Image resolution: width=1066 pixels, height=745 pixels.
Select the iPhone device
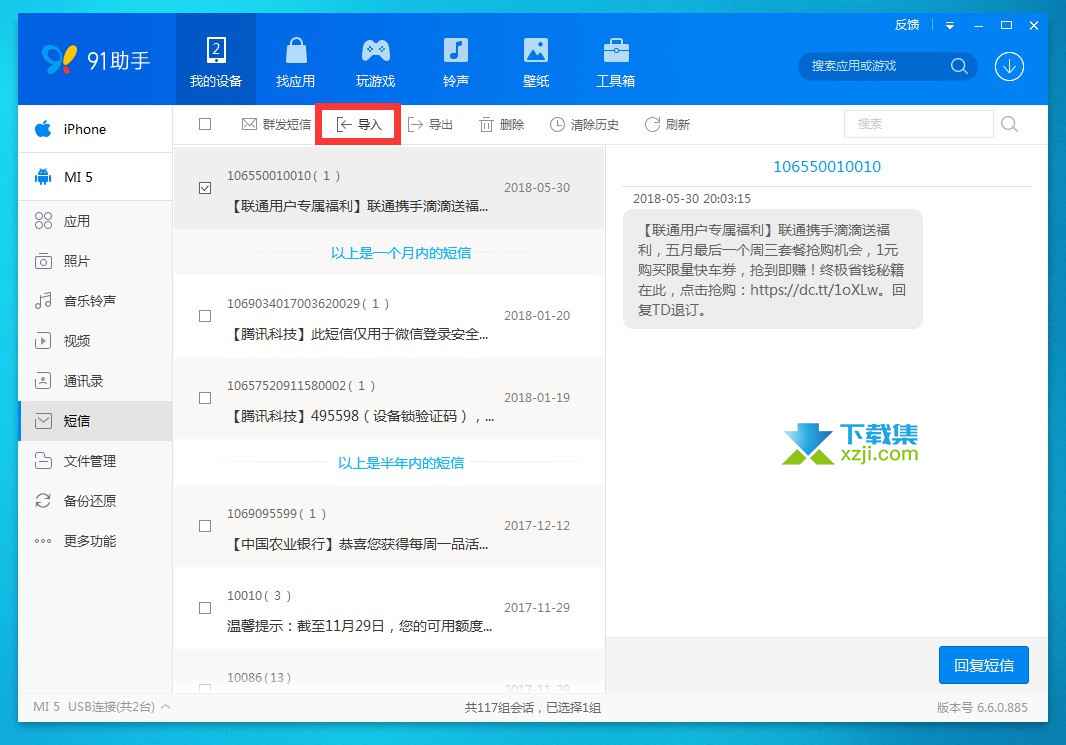tap(95, 129)
